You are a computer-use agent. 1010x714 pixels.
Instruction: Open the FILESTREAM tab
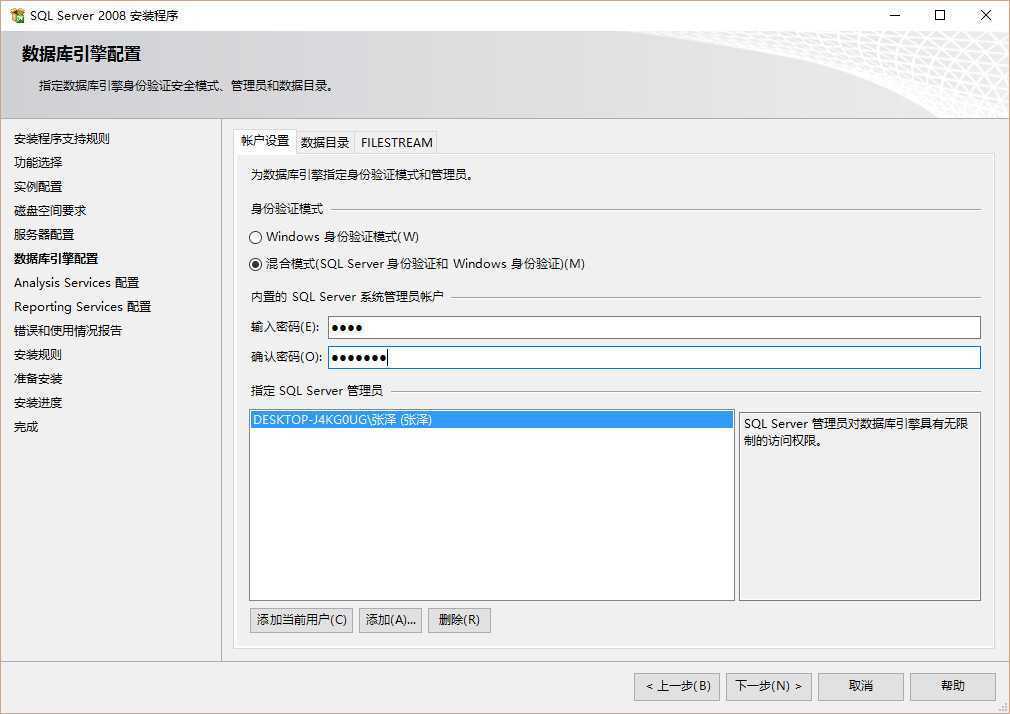coord(396,142)
